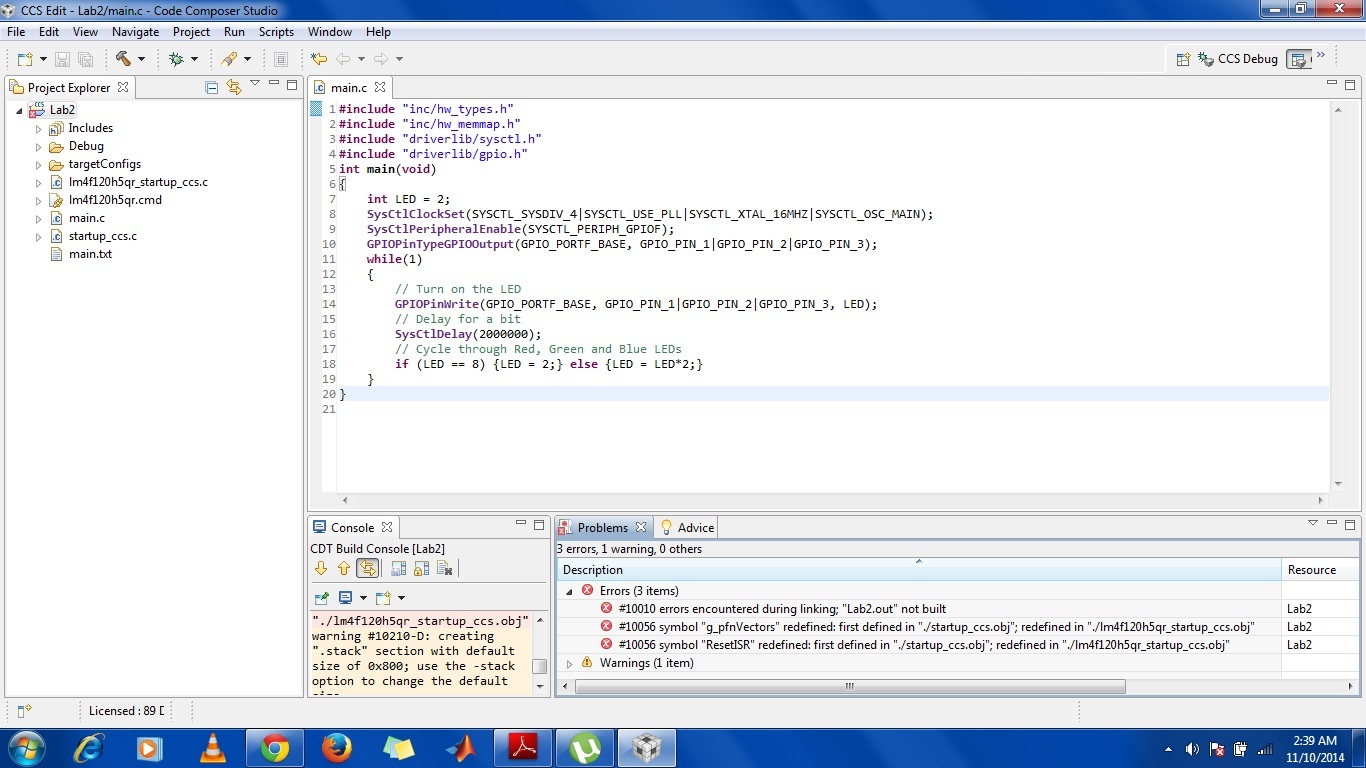Viewport: 1366px width, 768px height.
Task: Open MATLAB from taskbar
Action: 461,748
